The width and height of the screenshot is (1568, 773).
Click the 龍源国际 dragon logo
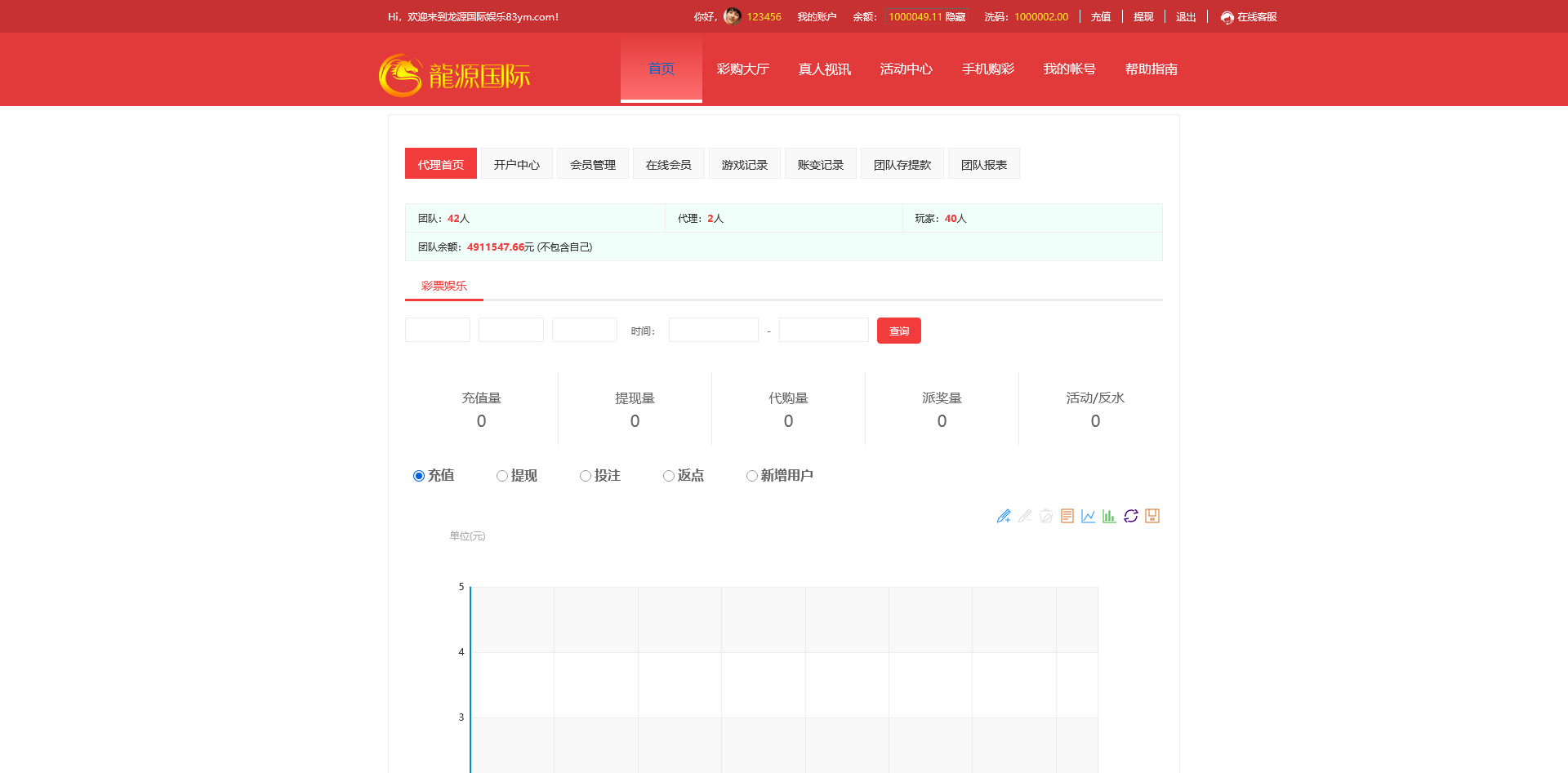click(454, 76)
